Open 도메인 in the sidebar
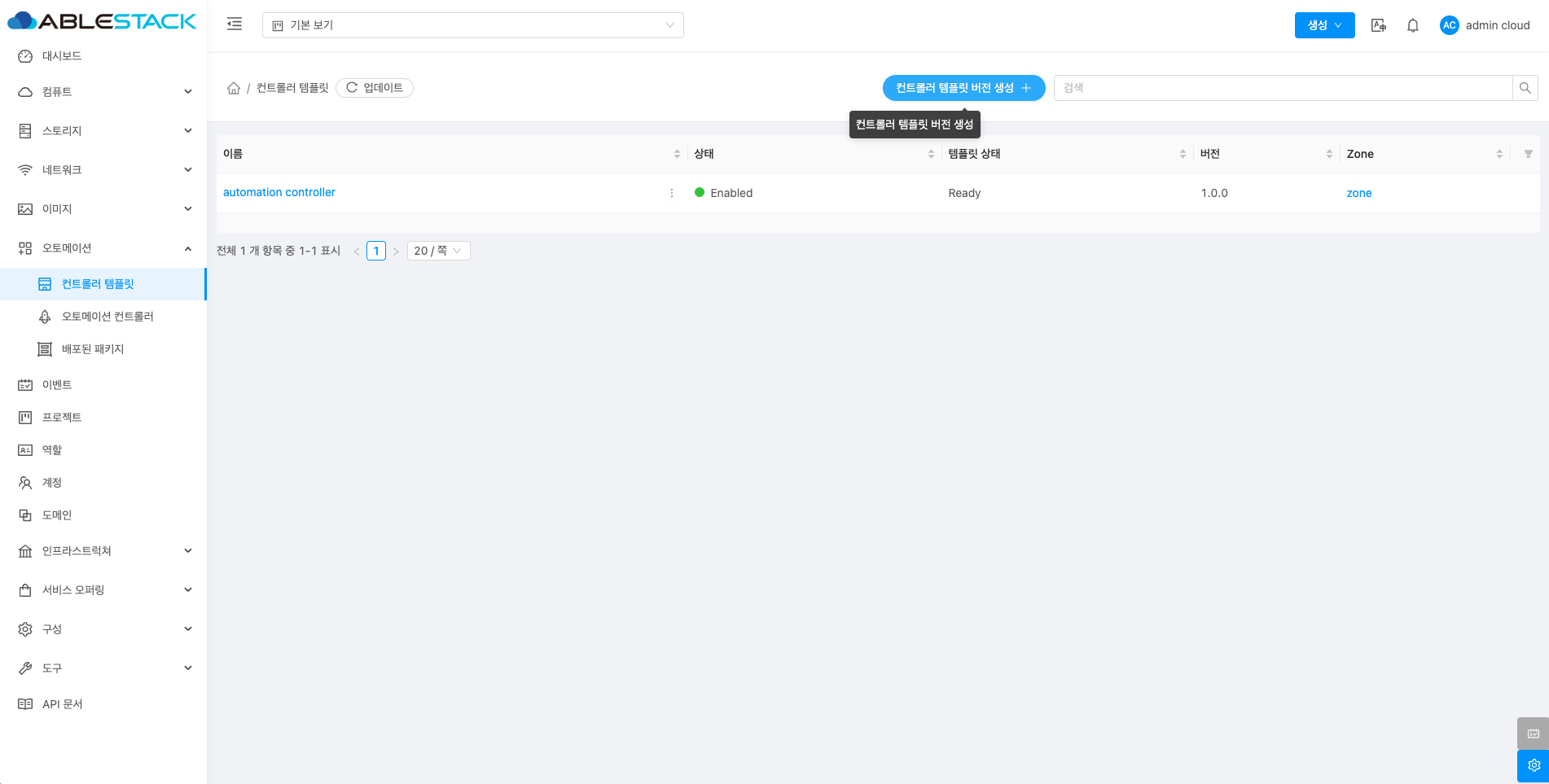Image resolution: width=1549 pixels, height=784 pixels. pyautogui.click(x=103, y=515)
